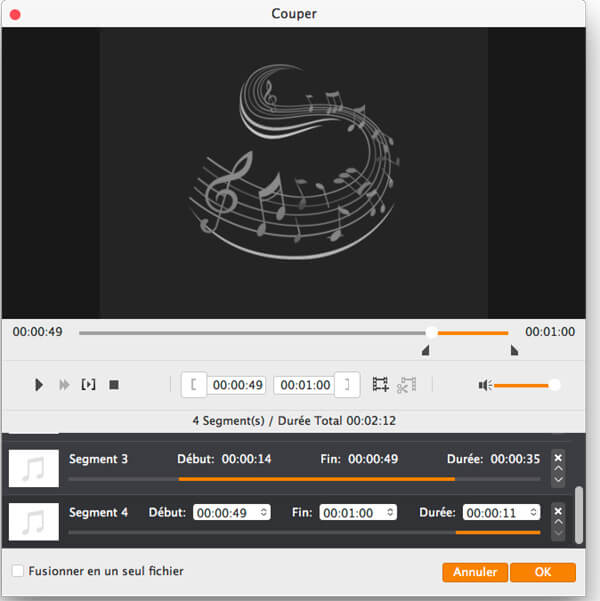Click the play-segment bracket icon
Screen dimensions: 600x601
tap(89, 385)
